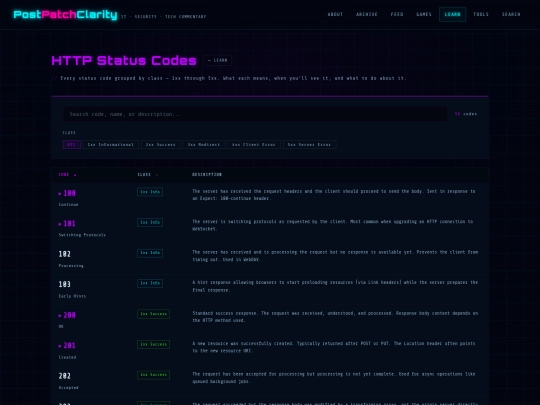The image size is (540, 405).
Task: Click the 1xx Info badge in row 102
Action: [x=150, y=253]
